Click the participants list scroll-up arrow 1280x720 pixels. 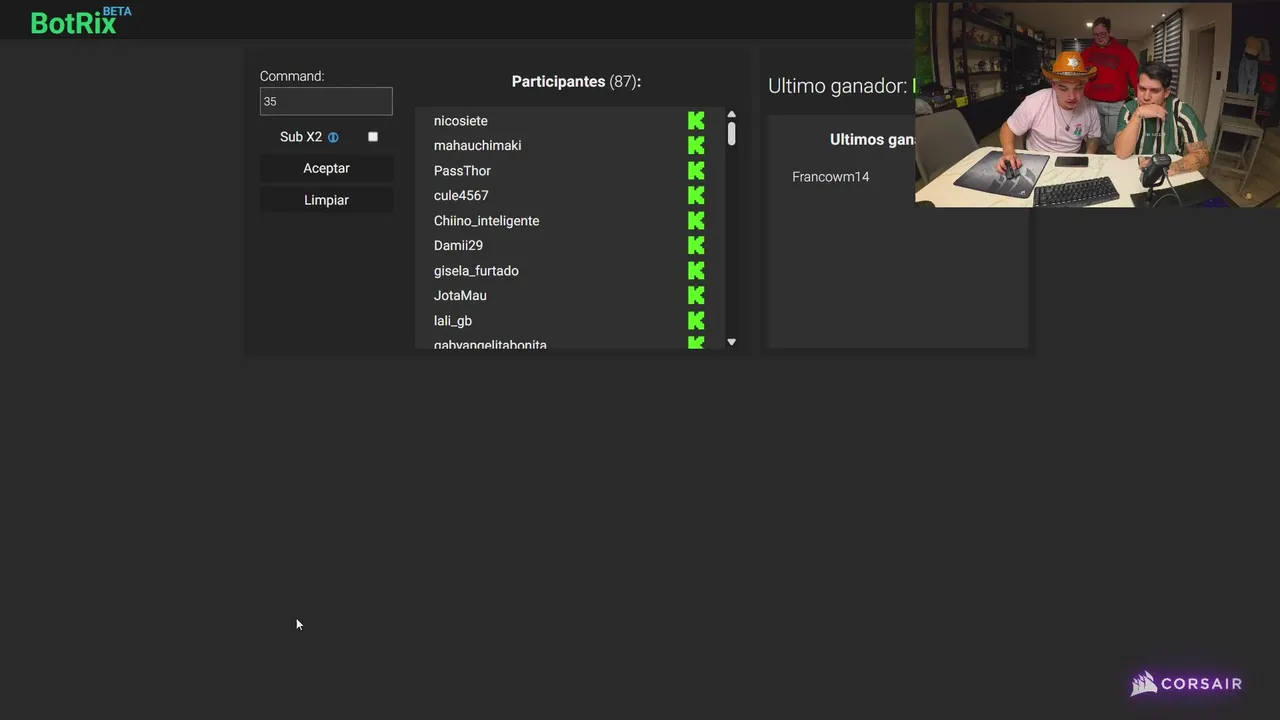[731, 114]
